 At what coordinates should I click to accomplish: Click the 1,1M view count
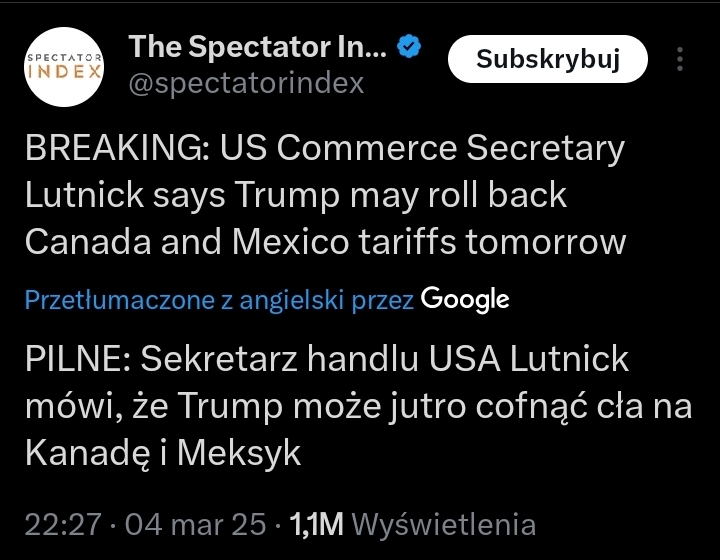pos(316,523)
